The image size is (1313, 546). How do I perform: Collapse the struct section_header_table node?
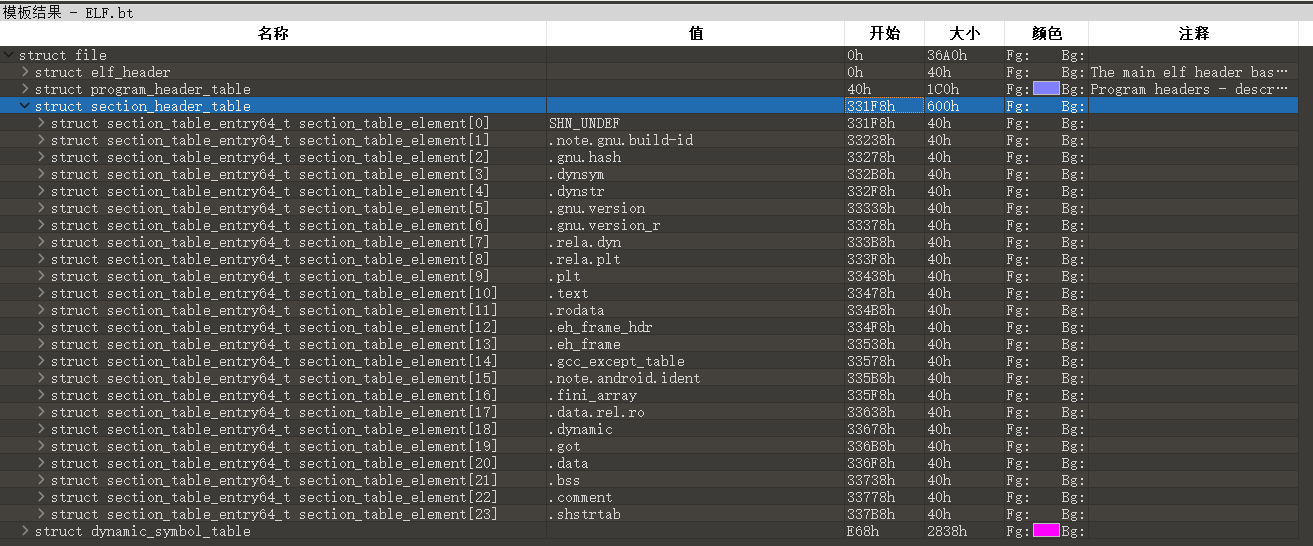click(25, 107)
